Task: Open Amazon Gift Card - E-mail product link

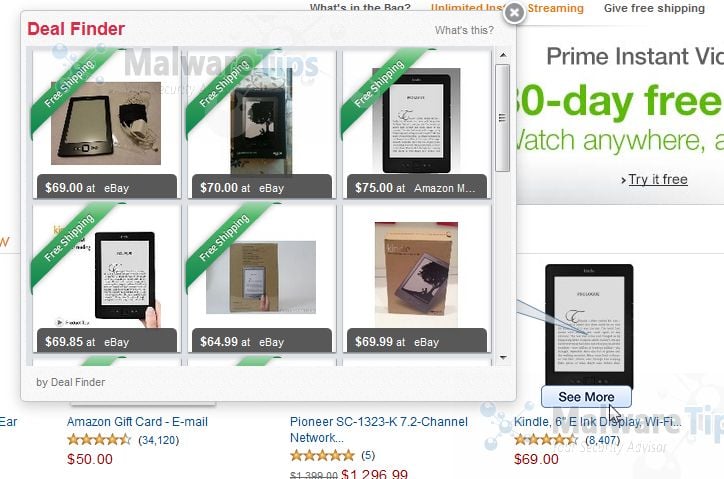Action: coord(137,422)
